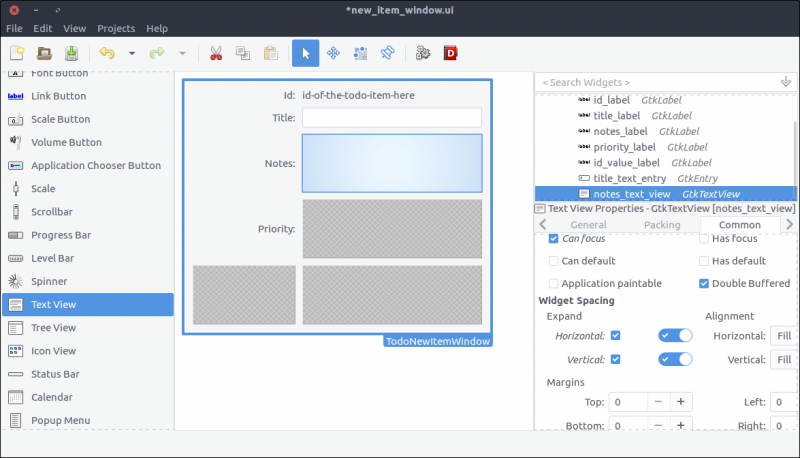Open the undo history dropdown arrow

click(131, 53)
